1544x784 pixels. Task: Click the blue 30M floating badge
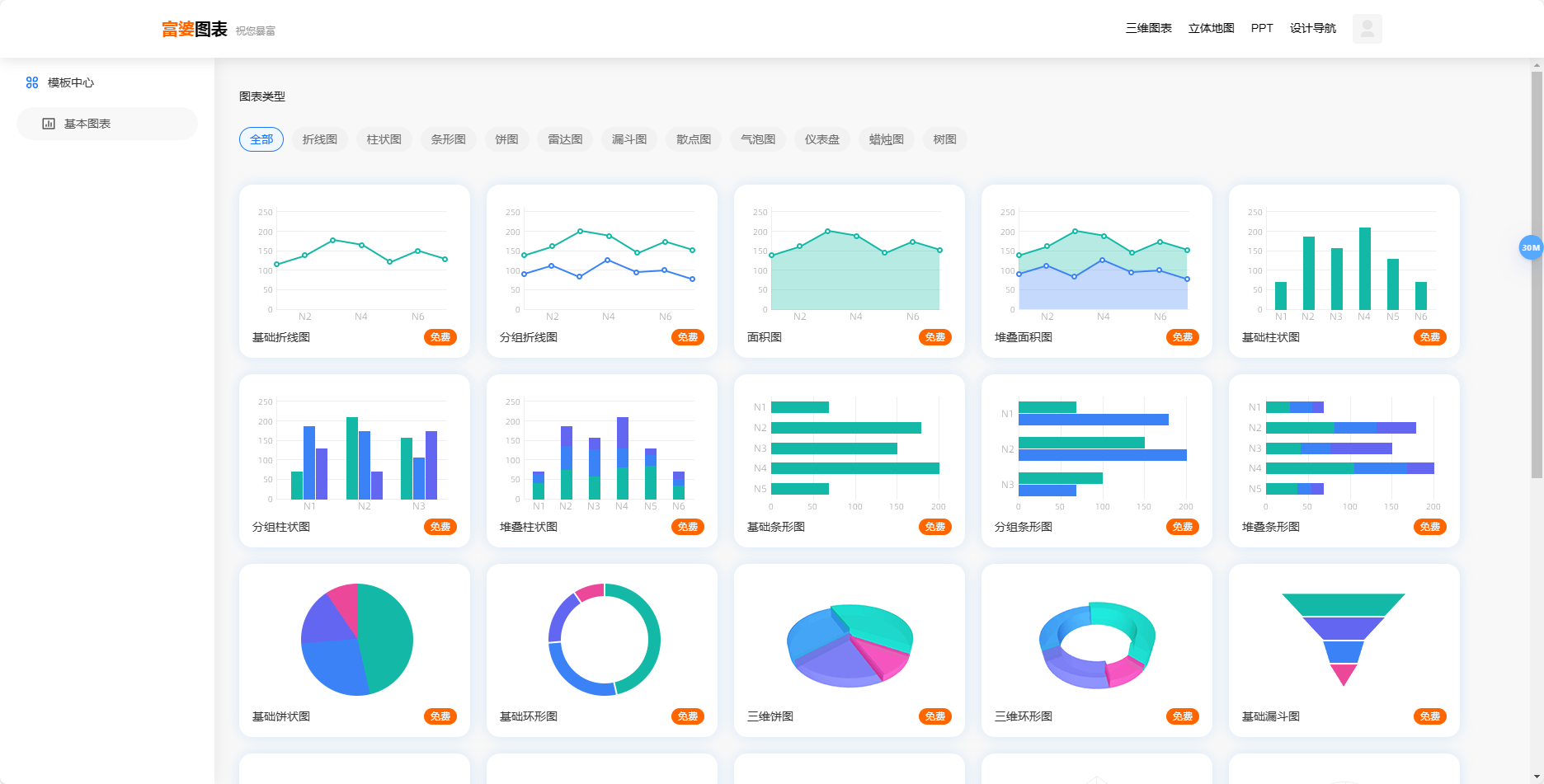[1530, 247]
